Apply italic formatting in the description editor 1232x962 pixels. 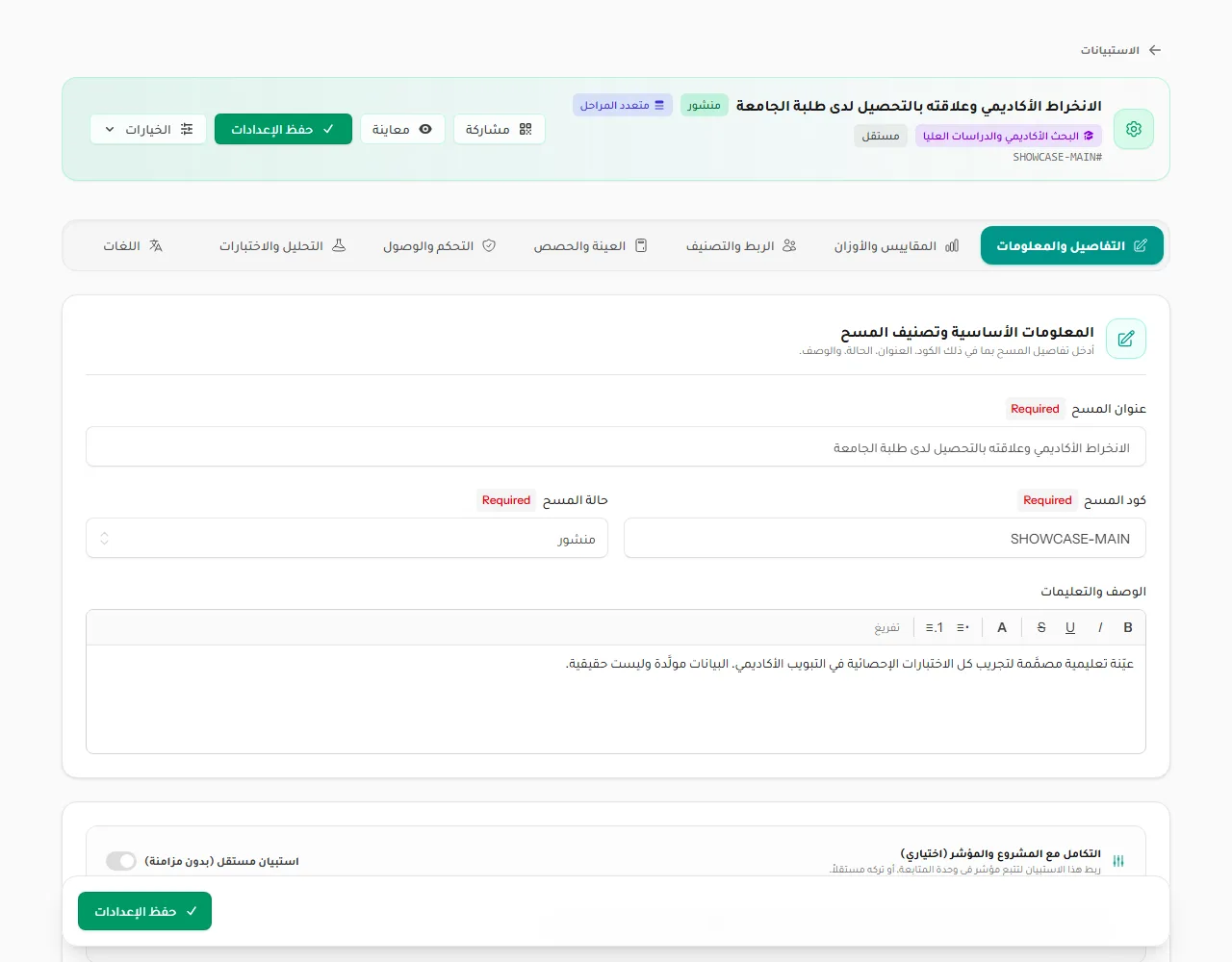1100,627
